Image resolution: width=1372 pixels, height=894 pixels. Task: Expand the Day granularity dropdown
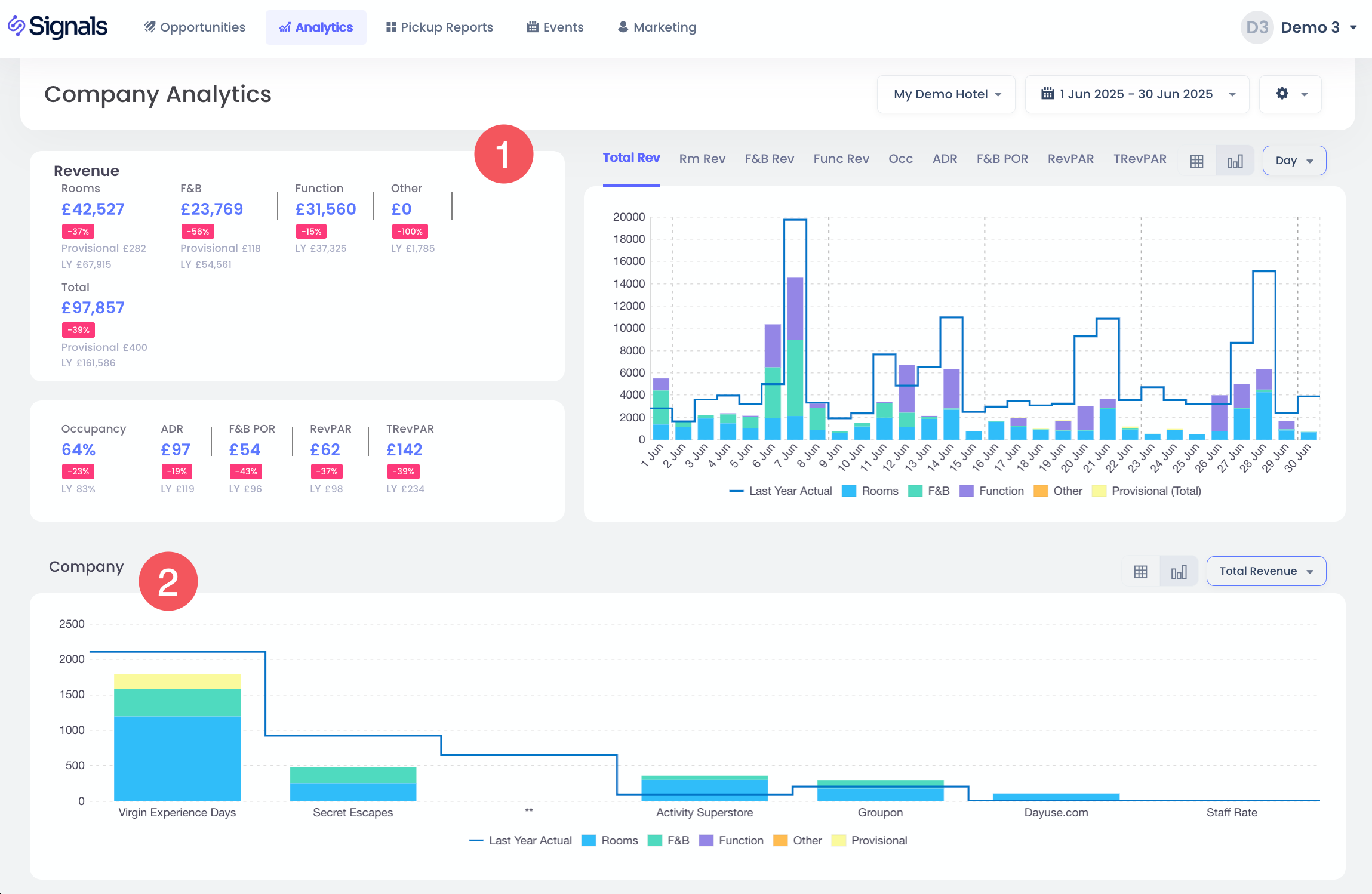coord(1294,161)
